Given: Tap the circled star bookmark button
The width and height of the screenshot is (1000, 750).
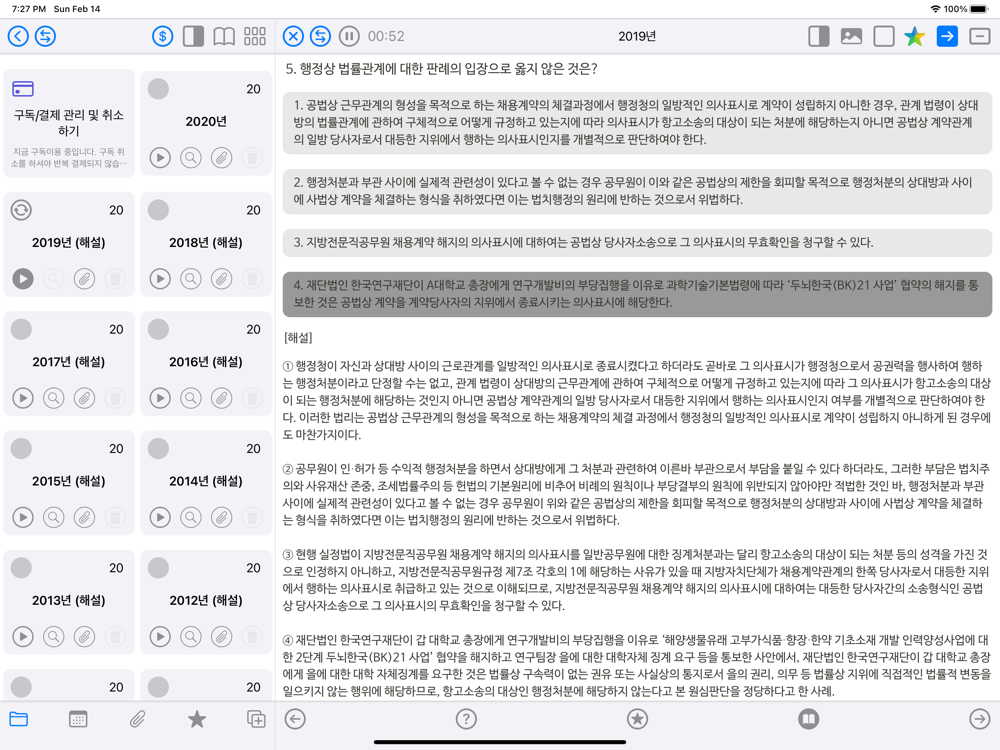Looking at the screenshot, I should [x=637, y=719].
